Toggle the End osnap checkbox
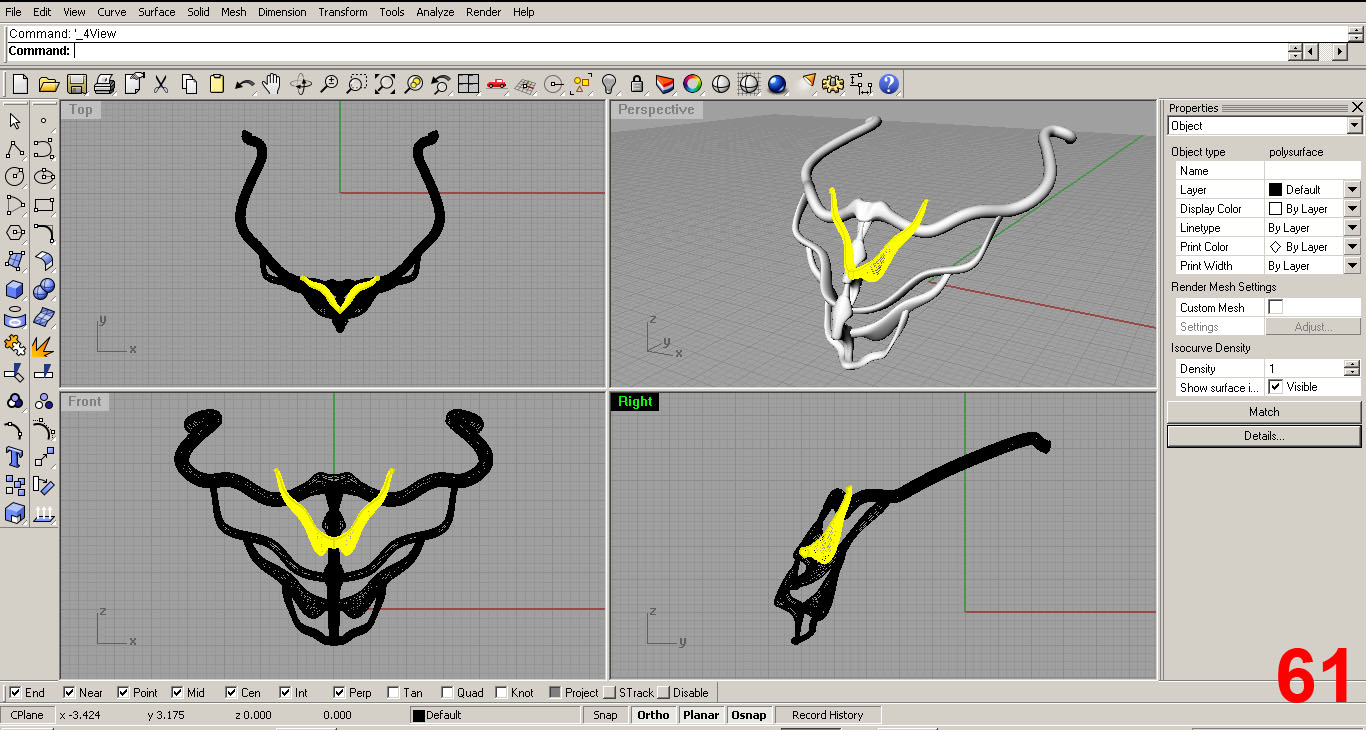 tap(14, 692)
